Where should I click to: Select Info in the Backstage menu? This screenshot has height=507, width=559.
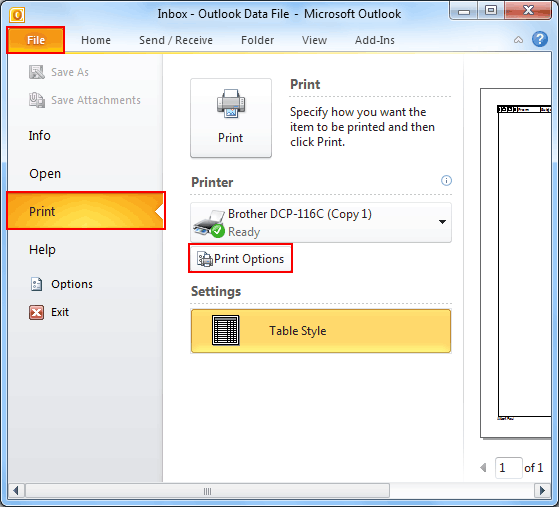point(40,135)
